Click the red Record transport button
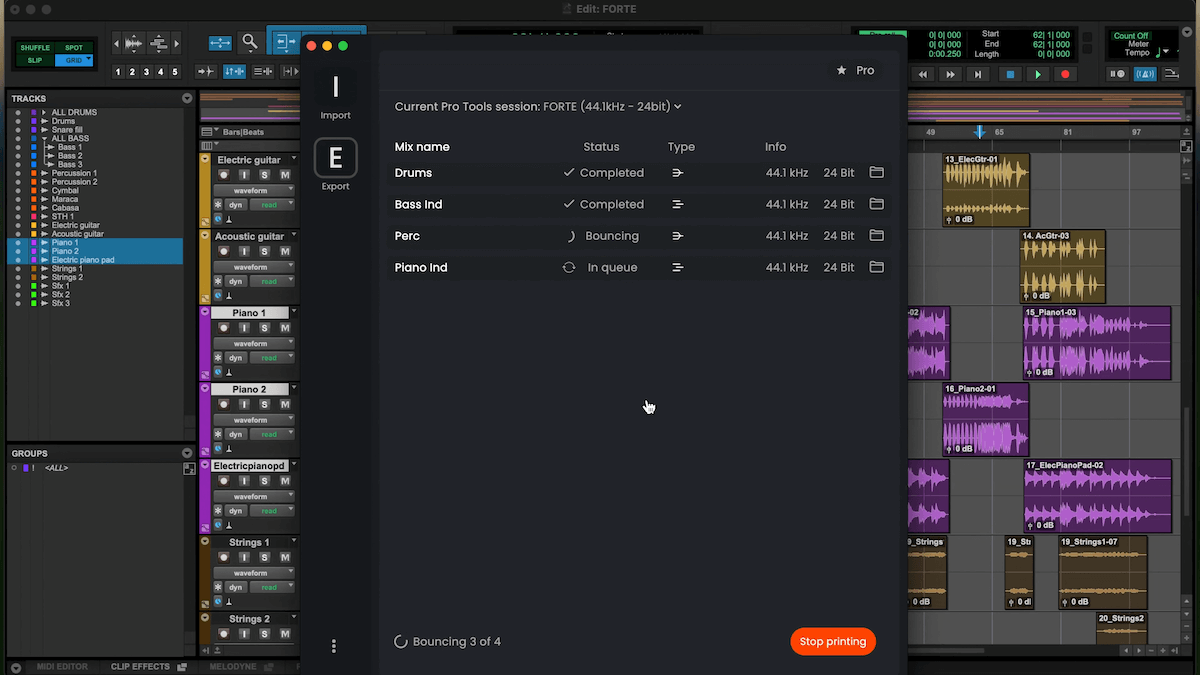 1065,74
